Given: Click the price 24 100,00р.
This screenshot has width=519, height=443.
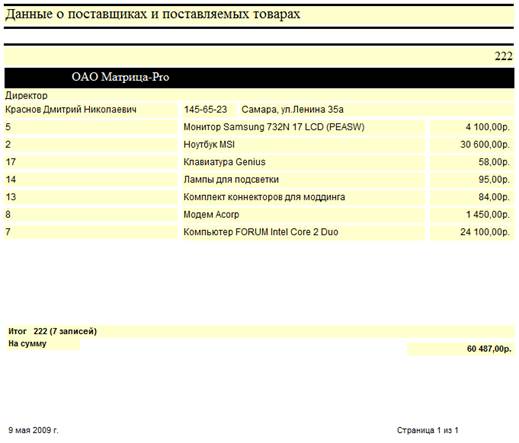Looking at the screenshot, I should (x=485, y=232).
